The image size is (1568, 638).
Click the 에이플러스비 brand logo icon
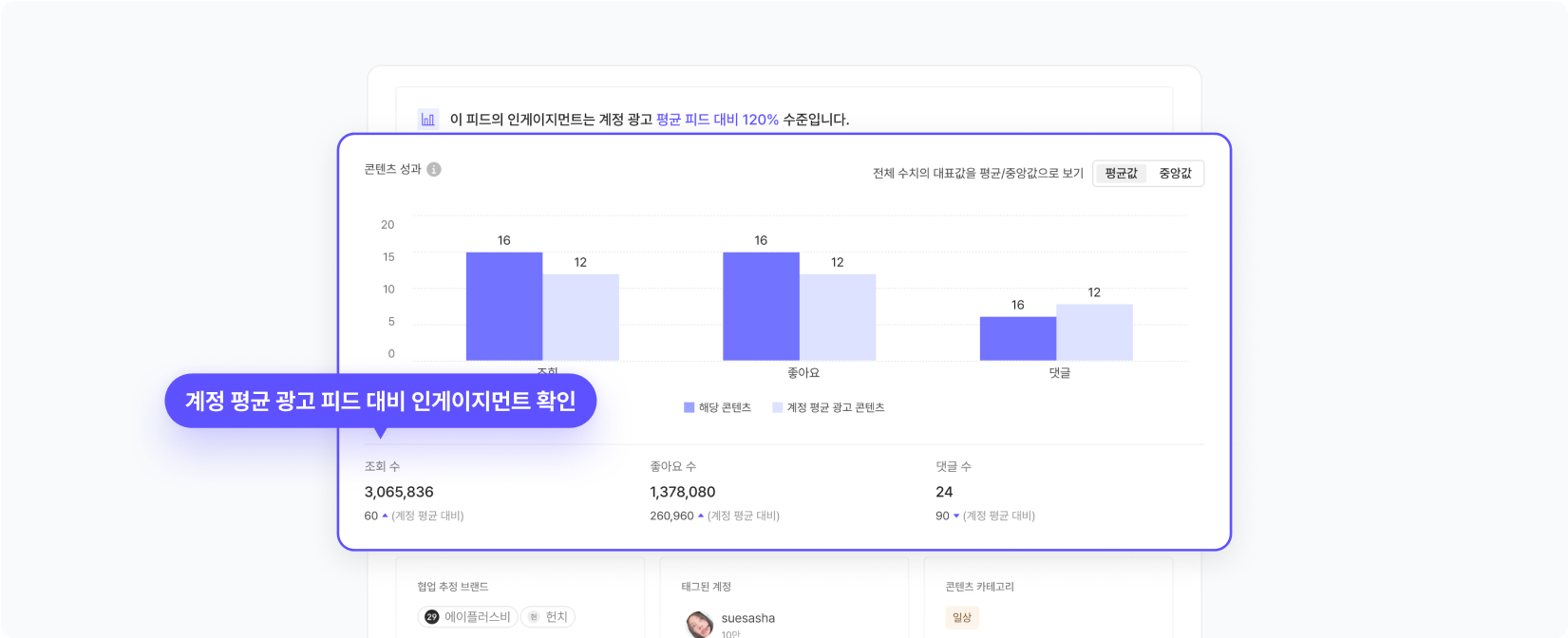[x=432, y=617]
